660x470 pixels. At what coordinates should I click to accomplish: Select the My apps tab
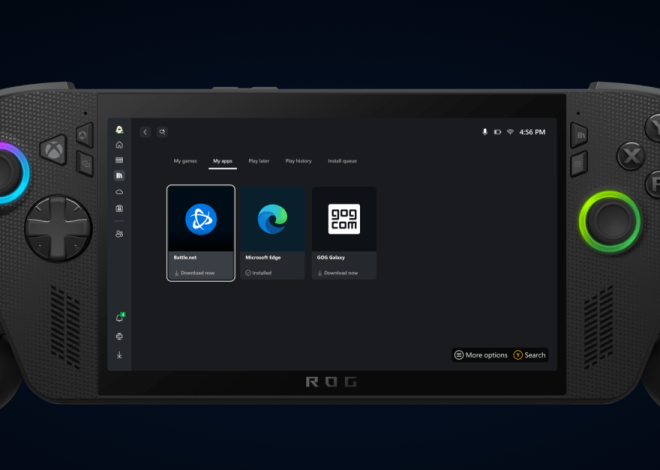(x=223, y=161)
